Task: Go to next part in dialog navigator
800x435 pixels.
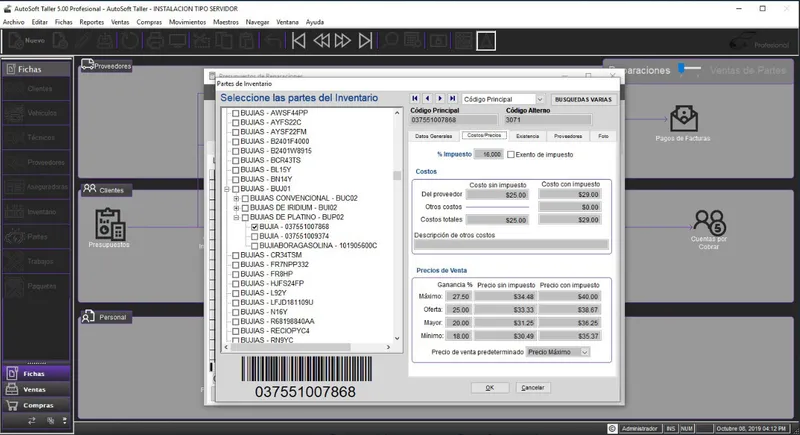Action: pos(440,98)
